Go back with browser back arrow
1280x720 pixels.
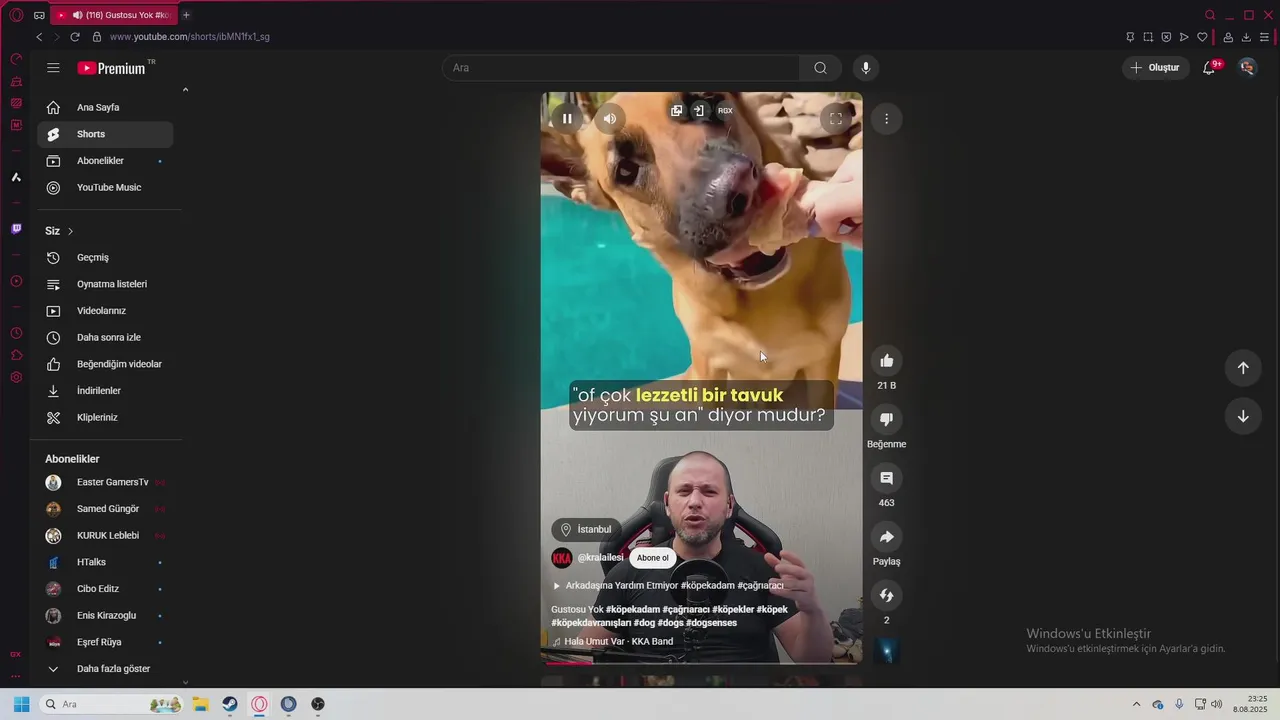(39, 37)
